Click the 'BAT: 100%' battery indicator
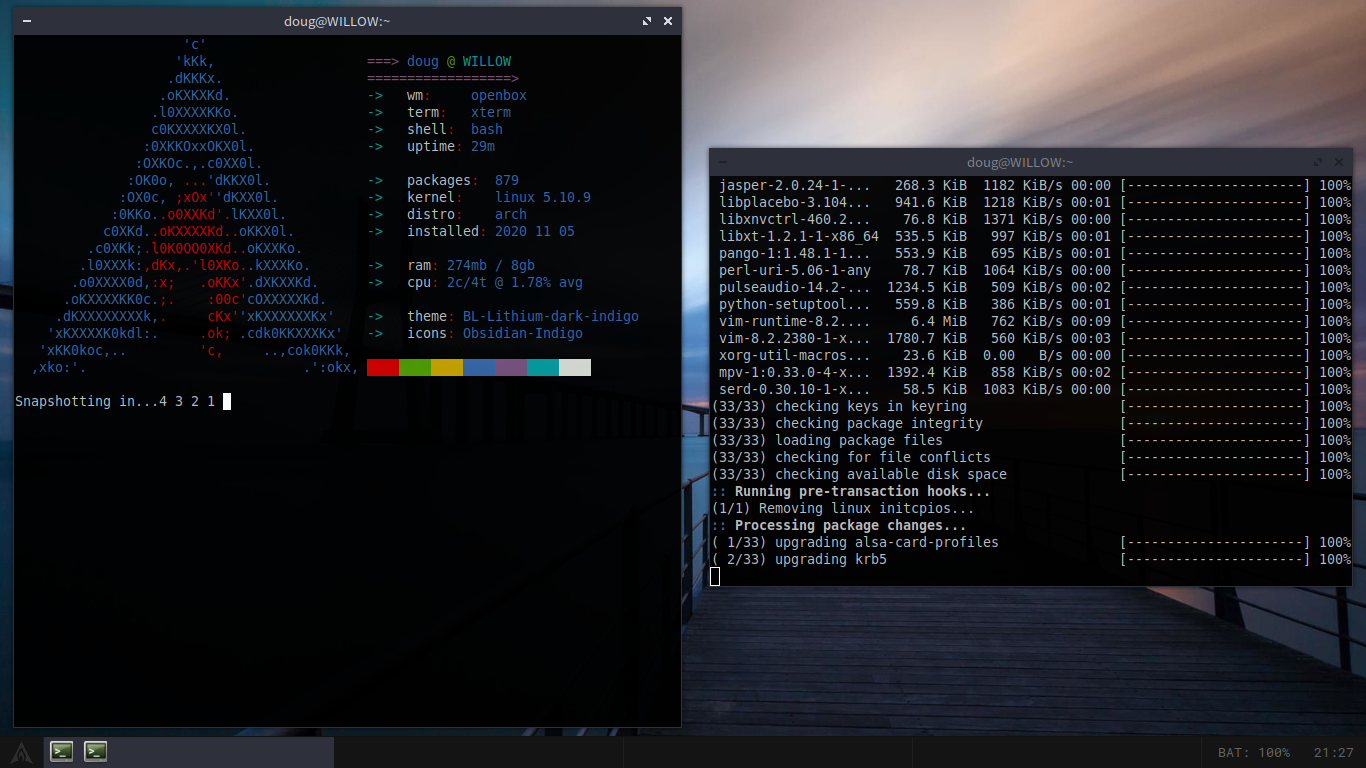This screenshot has height=768, width=1366. [x=1253, y=752]
